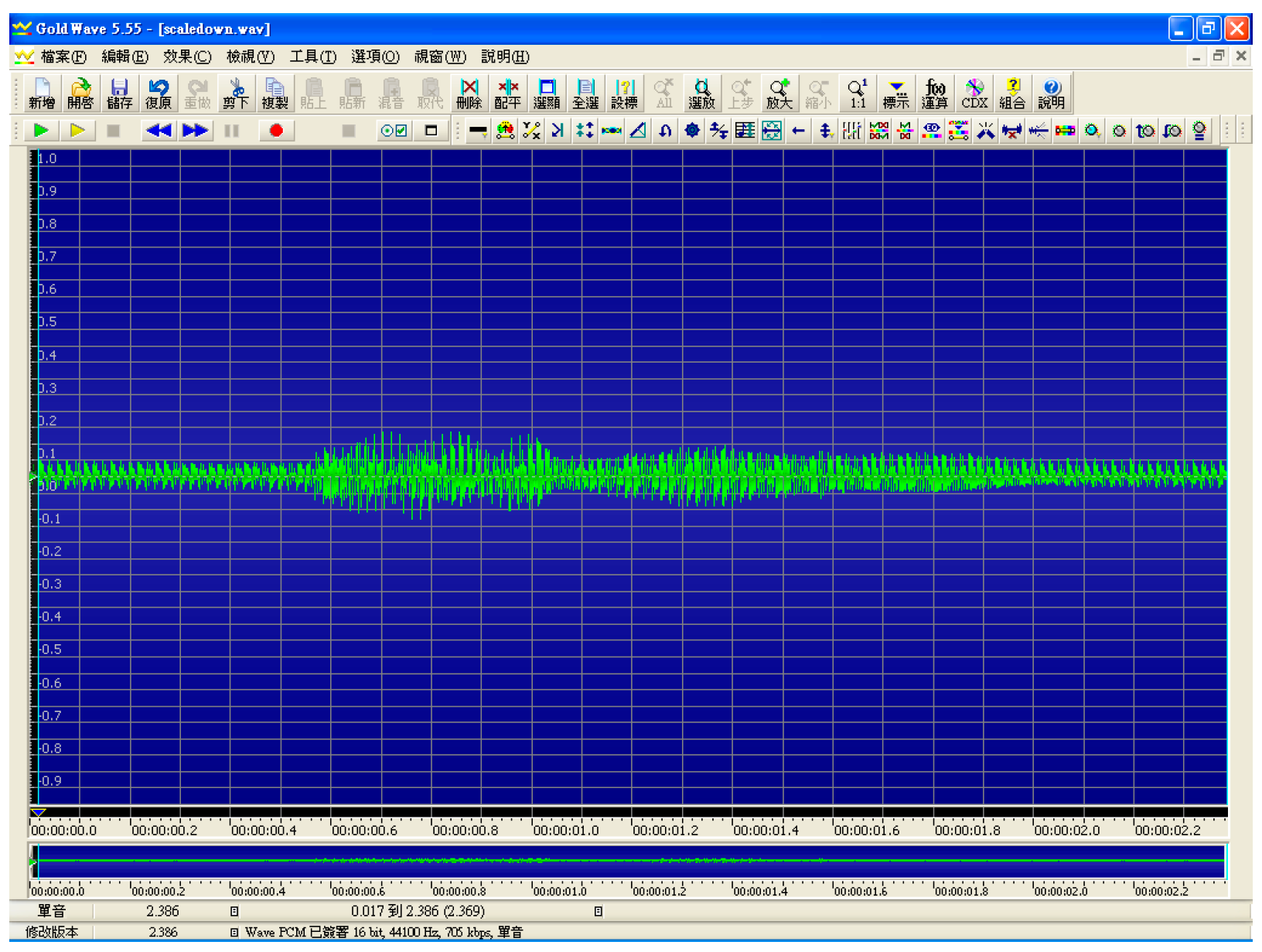
Task: Expand the length format button beside 2.386
Action: 234,911
